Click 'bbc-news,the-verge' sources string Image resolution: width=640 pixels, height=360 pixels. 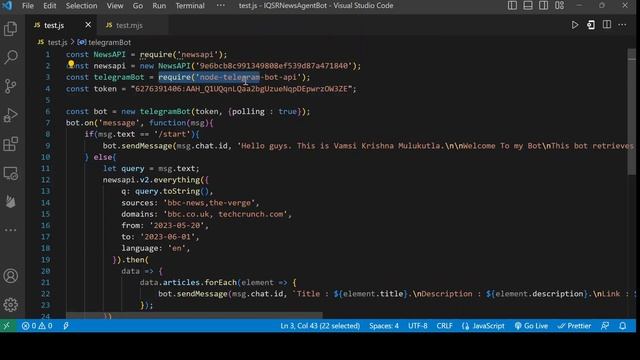[x=209, y=202]
